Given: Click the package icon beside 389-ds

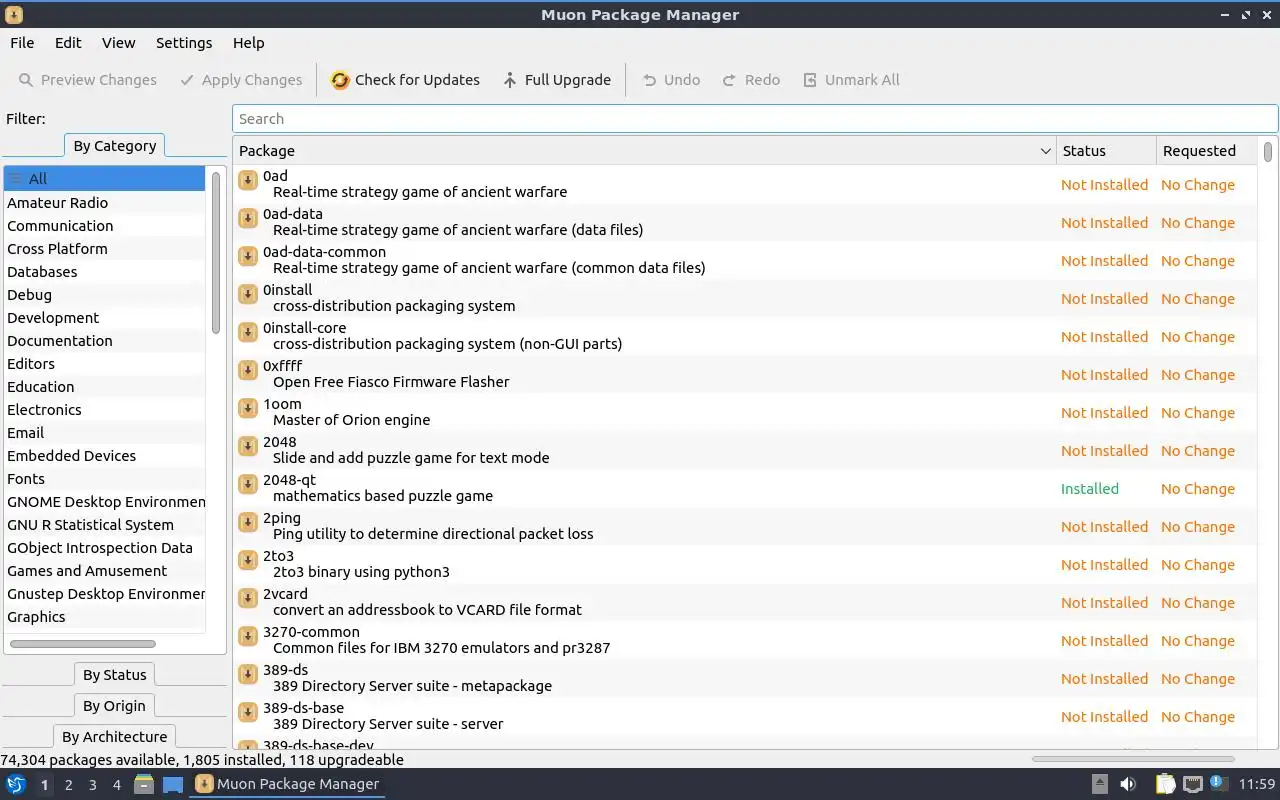Looking at the screenshot, I should pyautogui.click(x=248, y=674).
